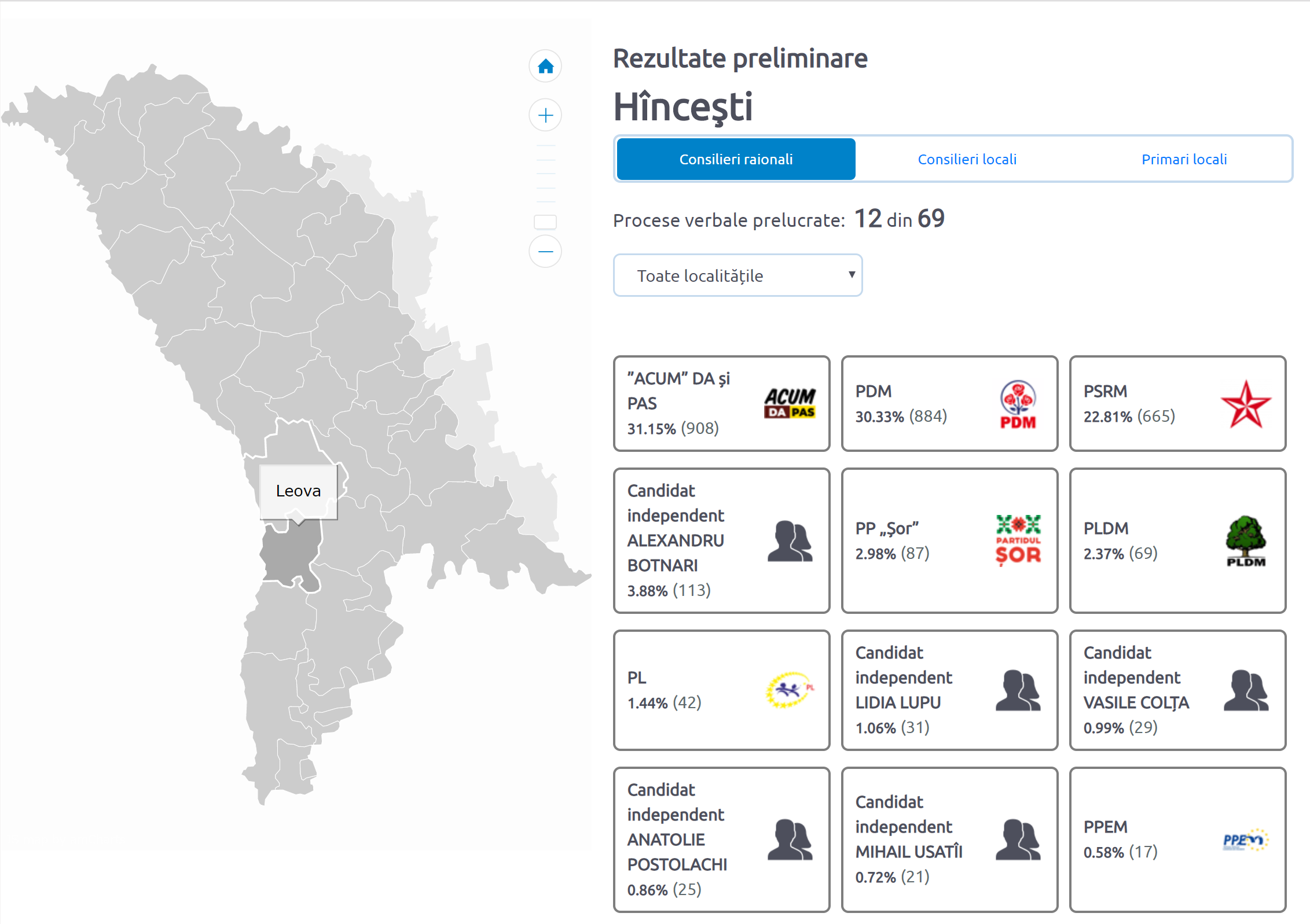Viewport: 1310px width, 924px height.
Task: Open the Toate localitățile dropdown
Action: click(x=736, y=275)
